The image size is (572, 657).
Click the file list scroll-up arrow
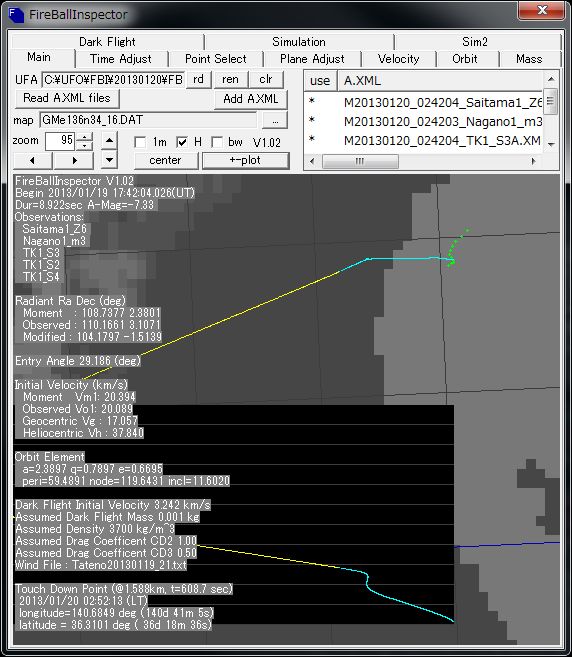tap(551, 79)
